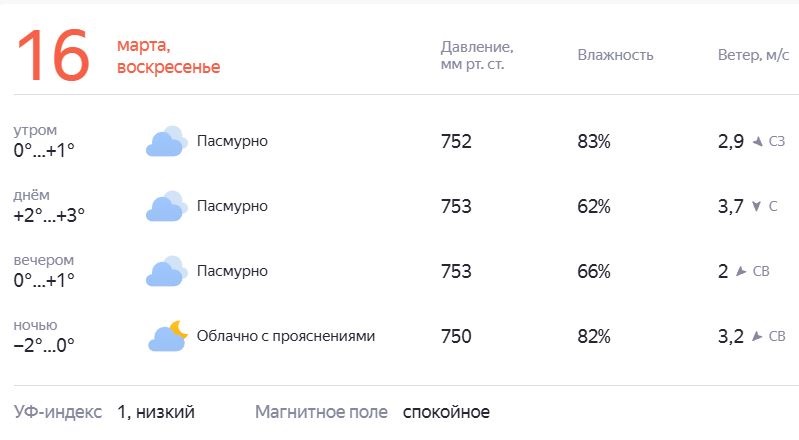The image size is (799, 440).
Task: Click the 'марта, воскресенье' date label
Action: pos(169,56)
